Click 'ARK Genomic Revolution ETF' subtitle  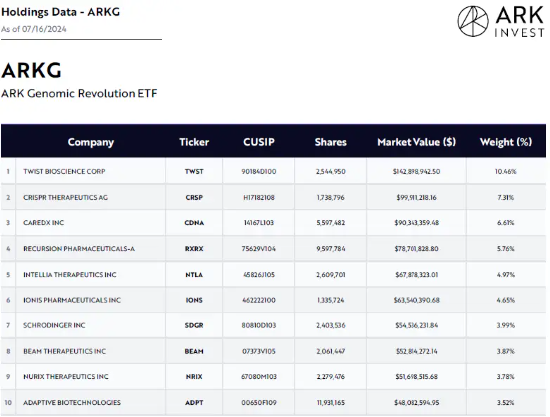tap(79, 93)
